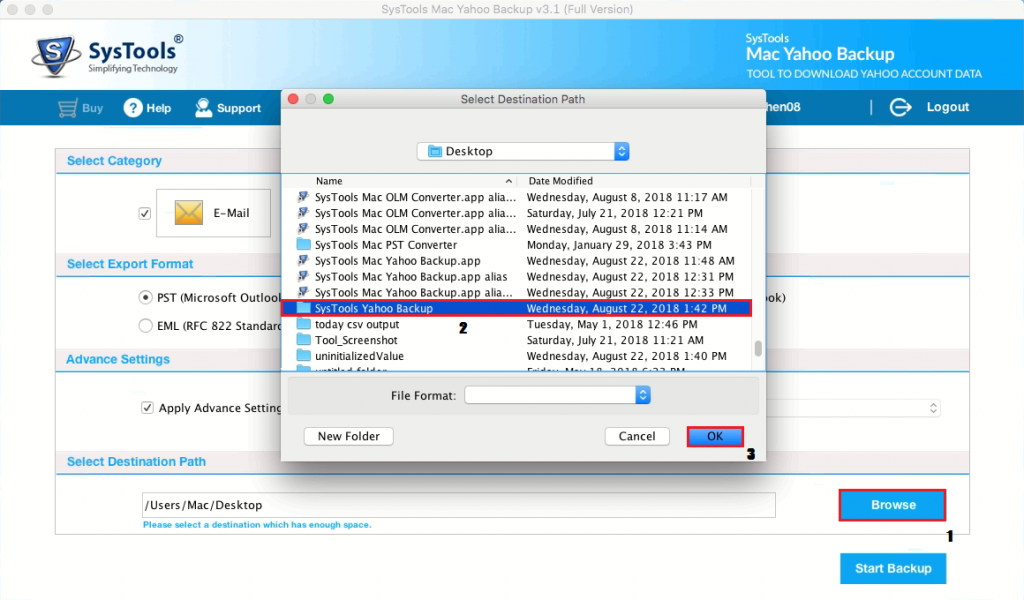Click the E-Mail envelope icon
1024x600 pixels.
189,213
